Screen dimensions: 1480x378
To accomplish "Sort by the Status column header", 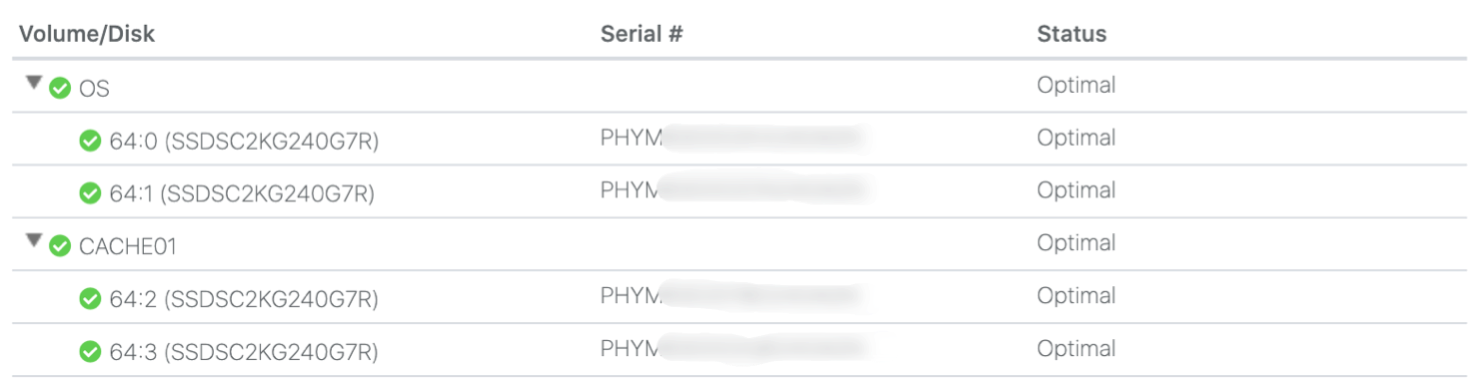I will pos(1071,34).
